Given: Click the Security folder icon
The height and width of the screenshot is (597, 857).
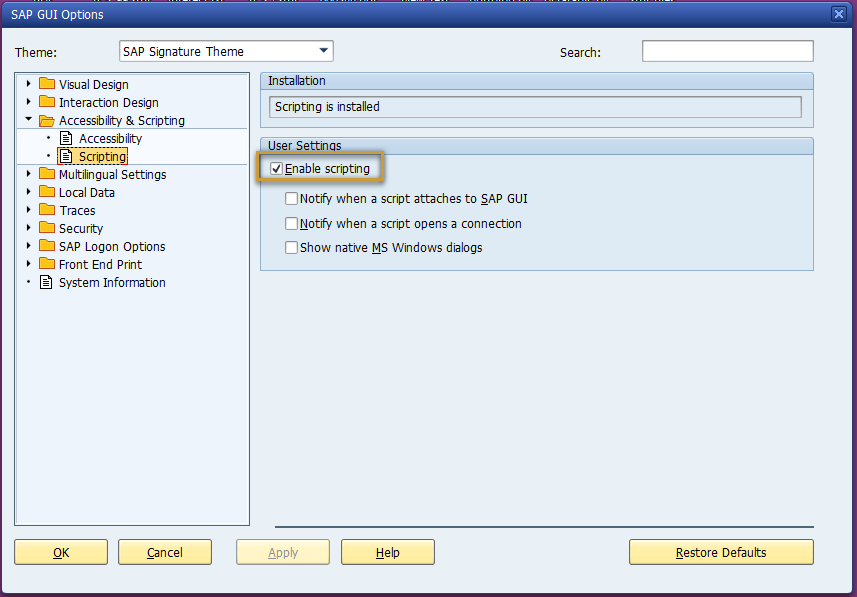Looking at the screenshot, I should coord(47,228).
